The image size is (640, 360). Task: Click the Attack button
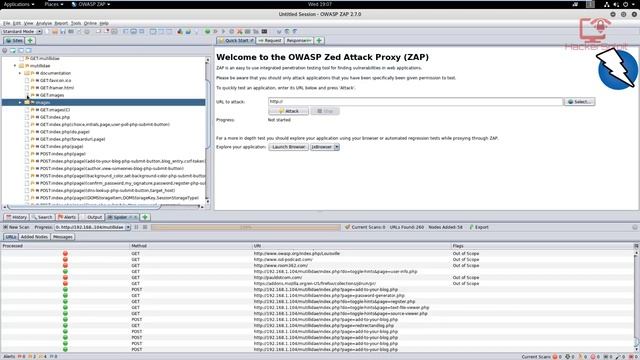click(x=289, y=111)
